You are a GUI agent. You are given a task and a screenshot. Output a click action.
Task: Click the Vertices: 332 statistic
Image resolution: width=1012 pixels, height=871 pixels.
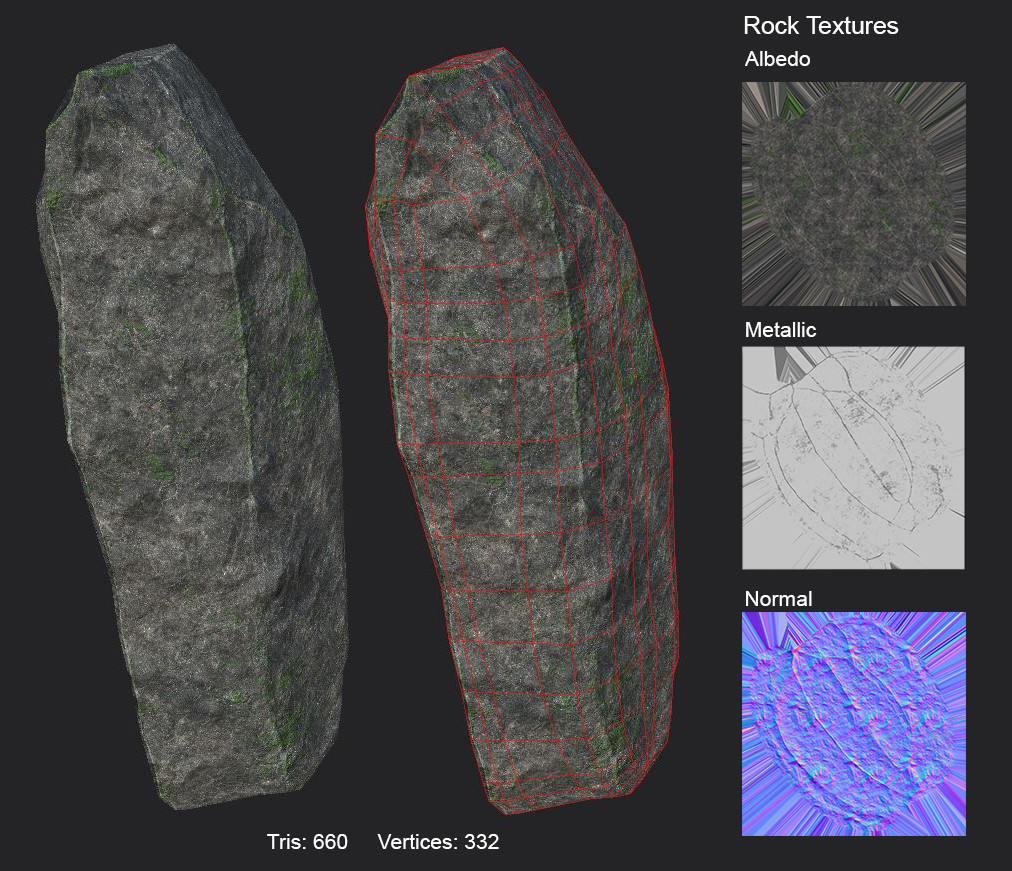440,843
